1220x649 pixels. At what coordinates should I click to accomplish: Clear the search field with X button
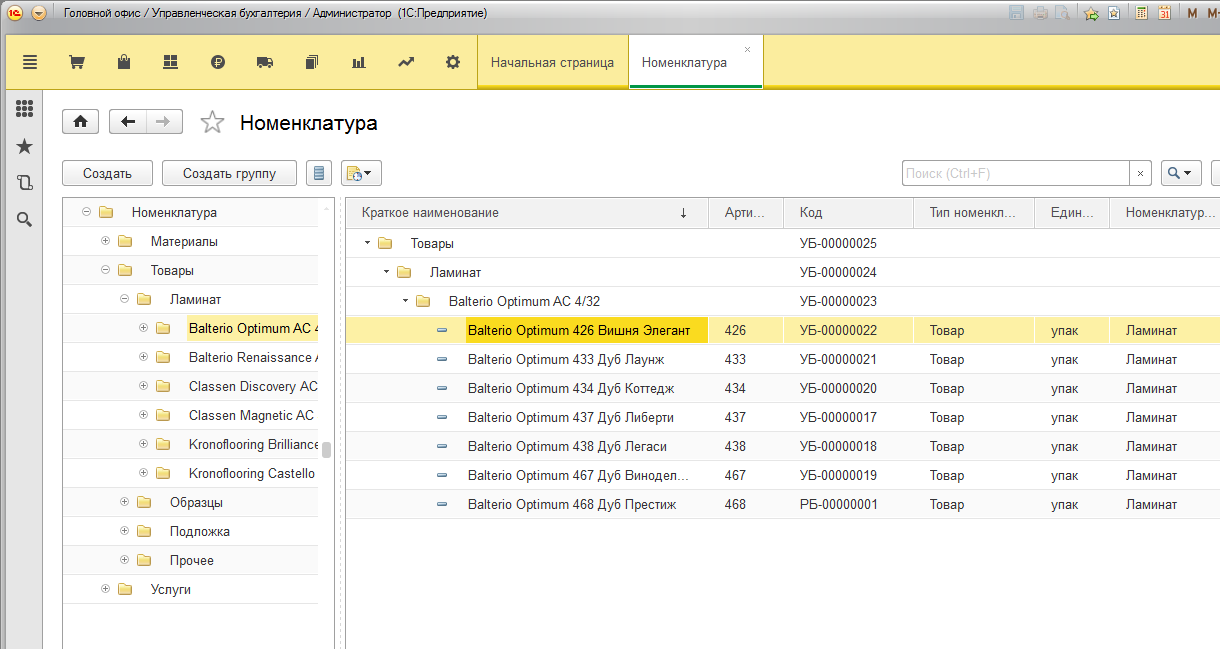pos(1141,173)
